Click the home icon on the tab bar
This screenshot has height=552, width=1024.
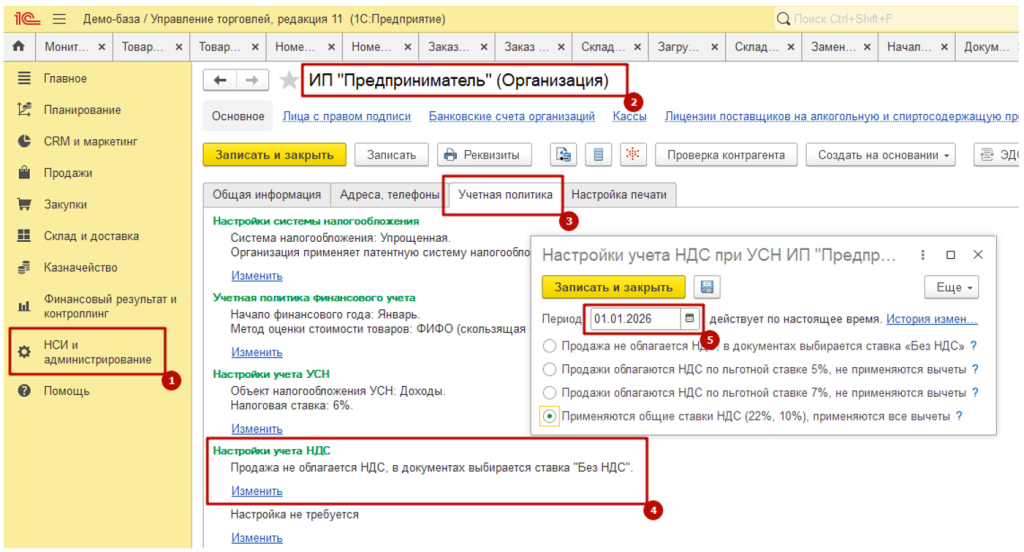(x=17, y=47)
